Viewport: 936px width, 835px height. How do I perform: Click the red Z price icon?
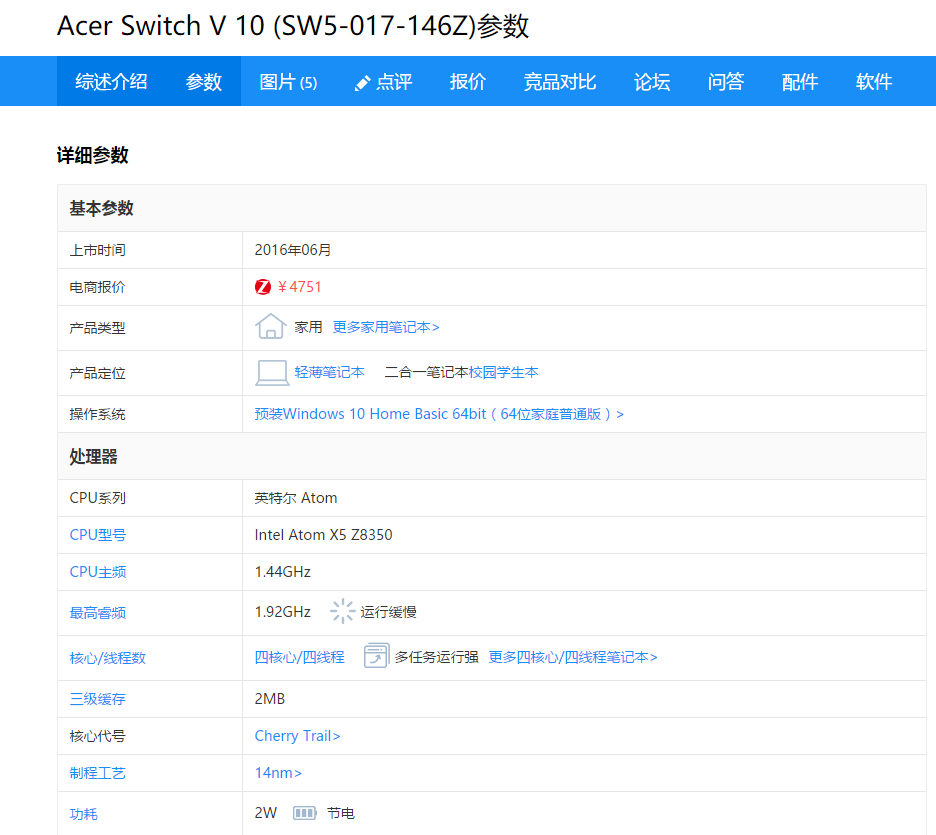tap(263, 287)
